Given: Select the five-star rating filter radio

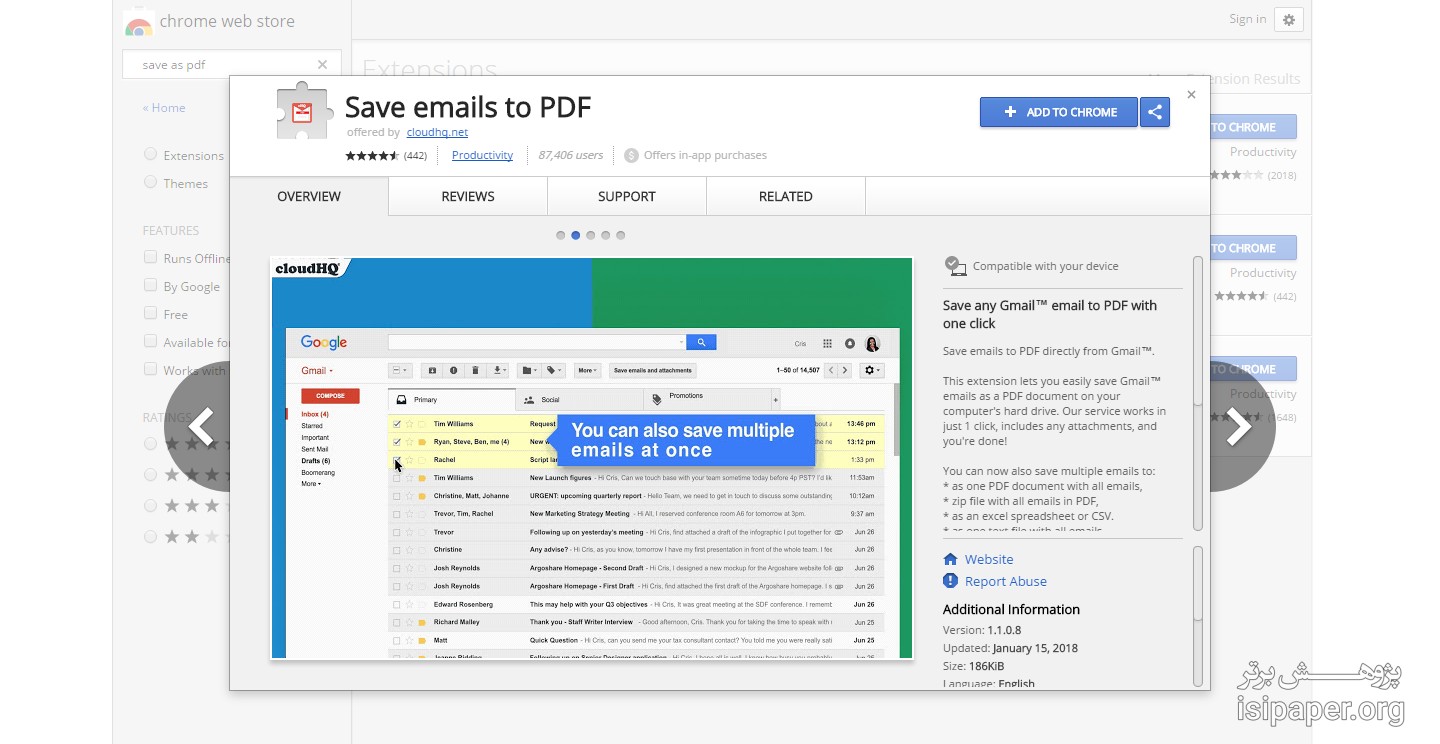Looking at the screenshot, I should pos(150,443).
